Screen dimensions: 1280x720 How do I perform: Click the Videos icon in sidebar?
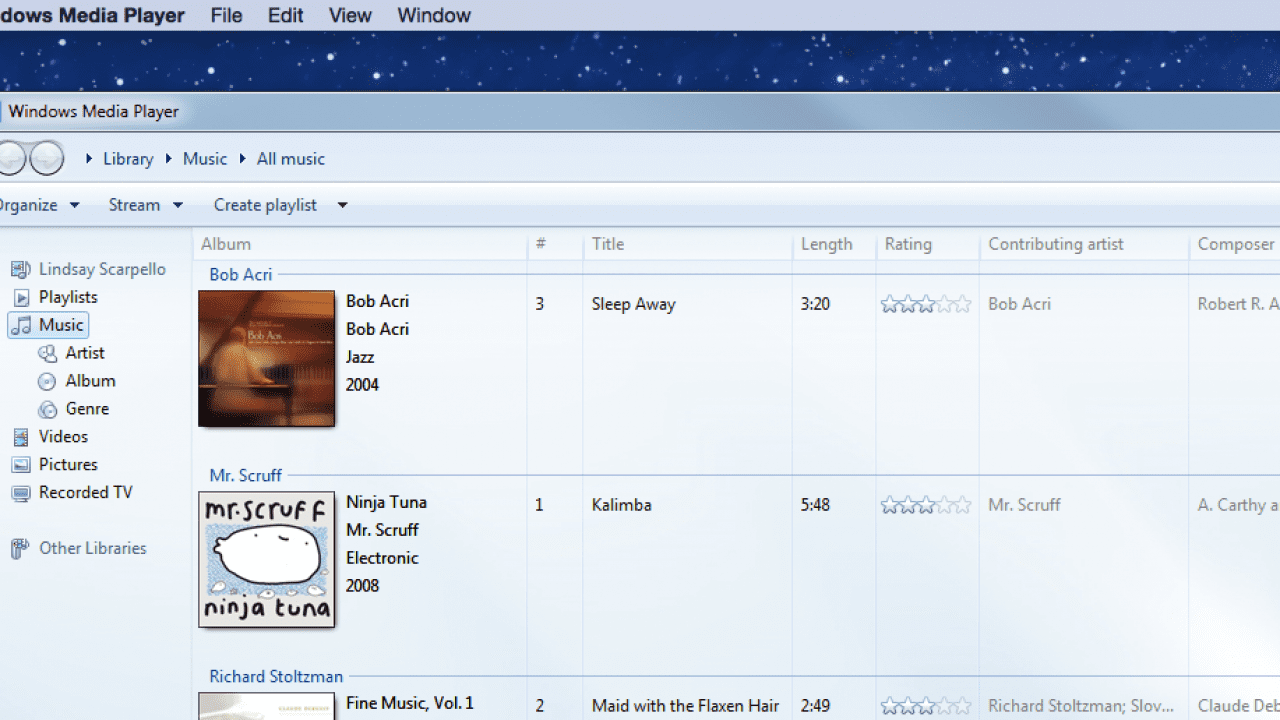pos(20,437)
